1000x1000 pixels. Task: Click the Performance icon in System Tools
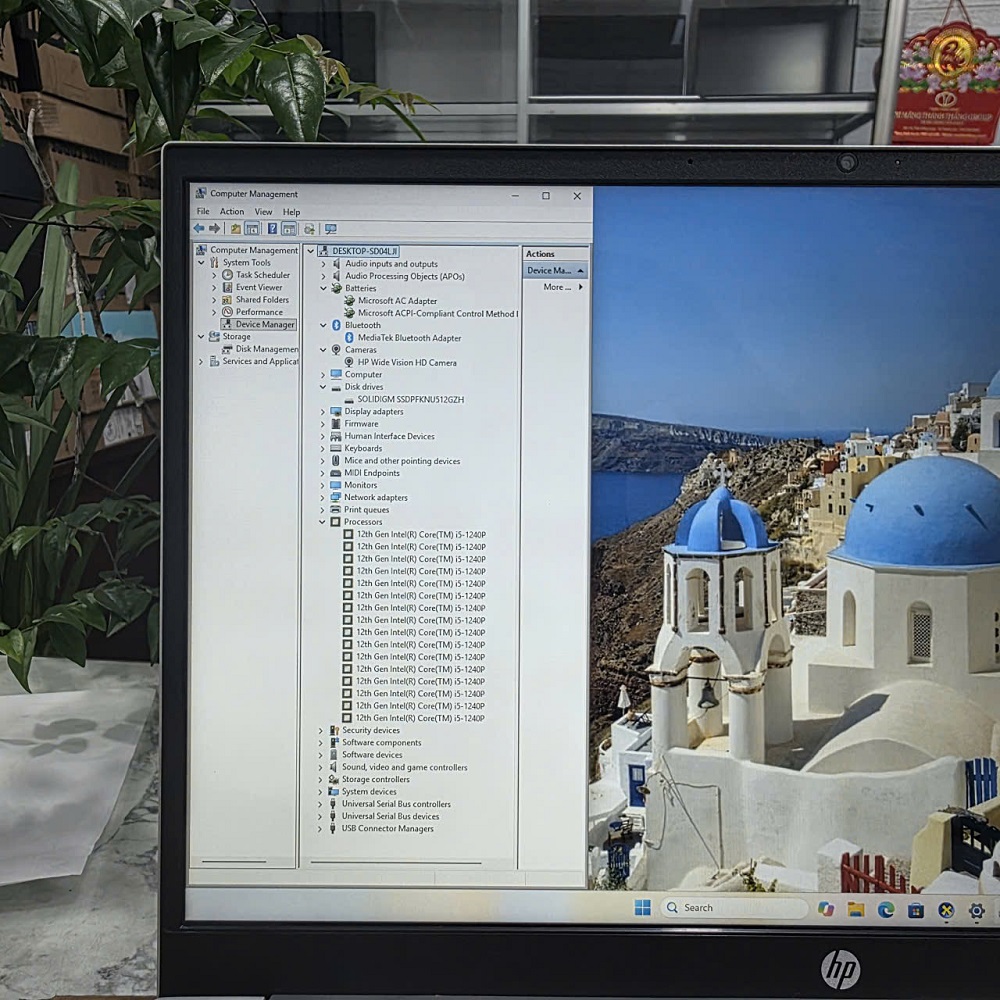point(227,312)
